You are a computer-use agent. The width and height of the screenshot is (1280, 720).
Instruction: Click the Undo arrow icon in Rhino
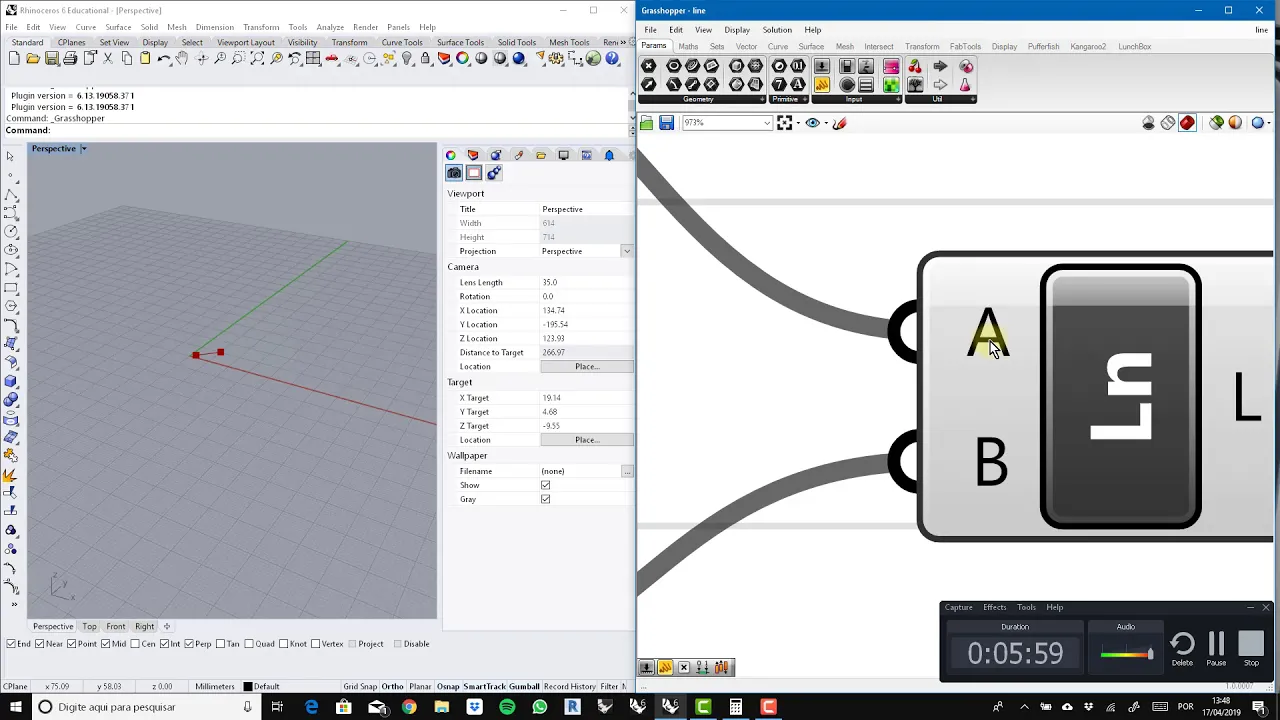(x=164, y=58)
